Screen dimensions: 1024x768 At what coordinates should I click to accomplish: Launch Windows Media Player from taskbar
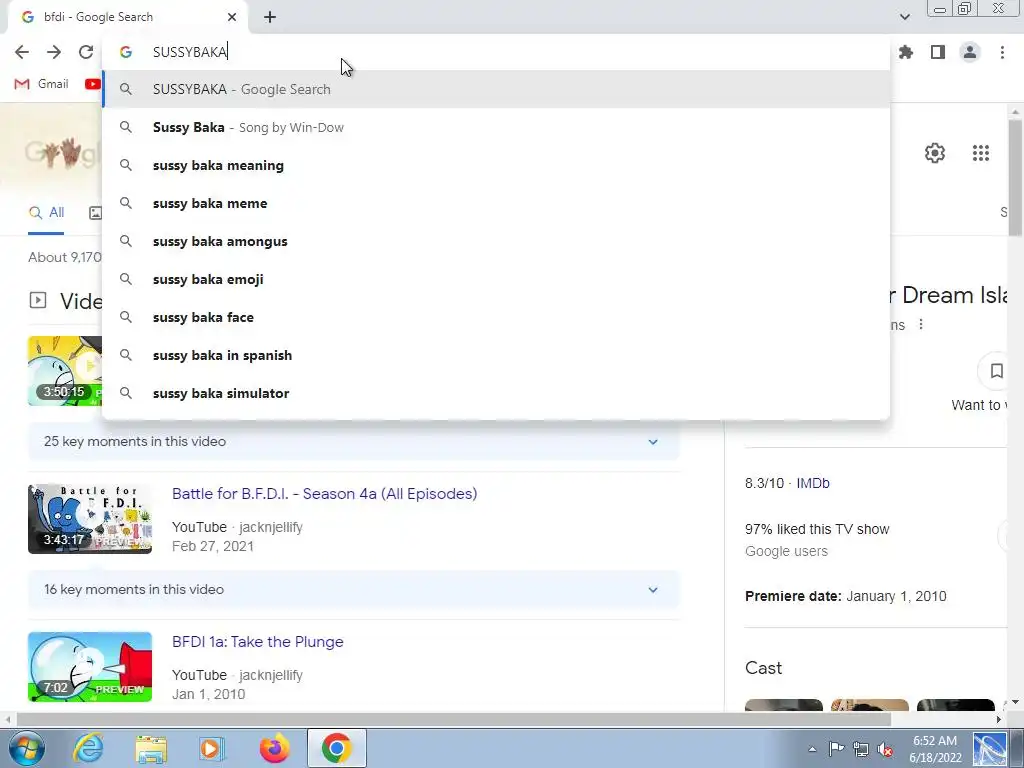point(211,748)
